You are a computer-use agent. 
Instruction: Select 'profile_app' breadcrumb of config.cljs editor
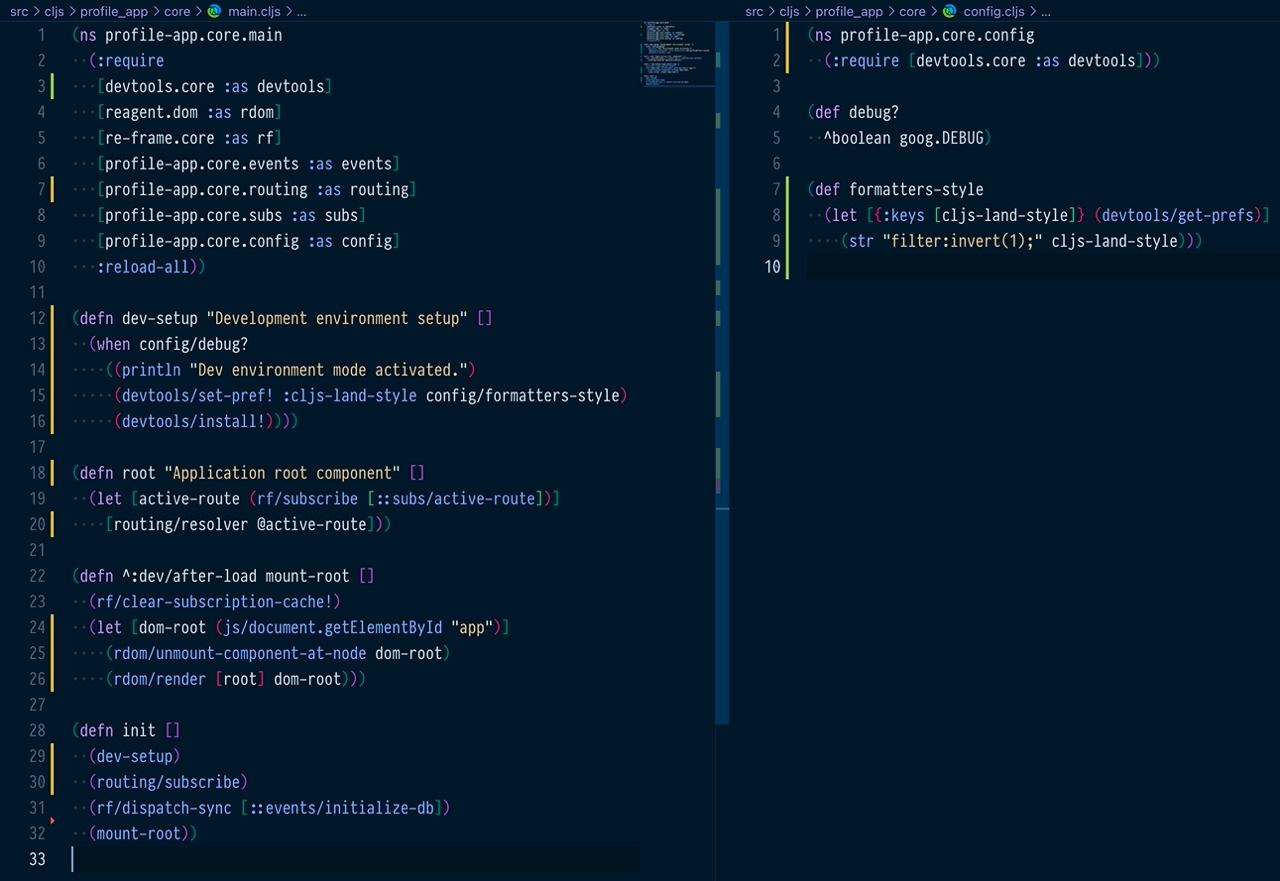(x=849, y=12)
